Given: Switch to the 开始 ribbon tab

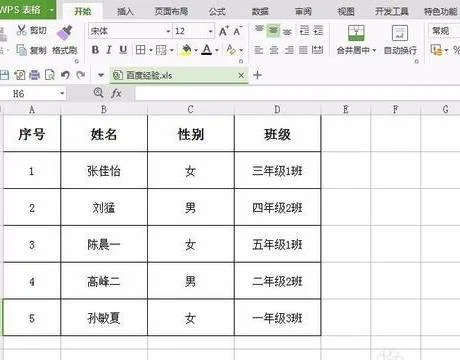Looking at the screenshot, I should 83,11.
